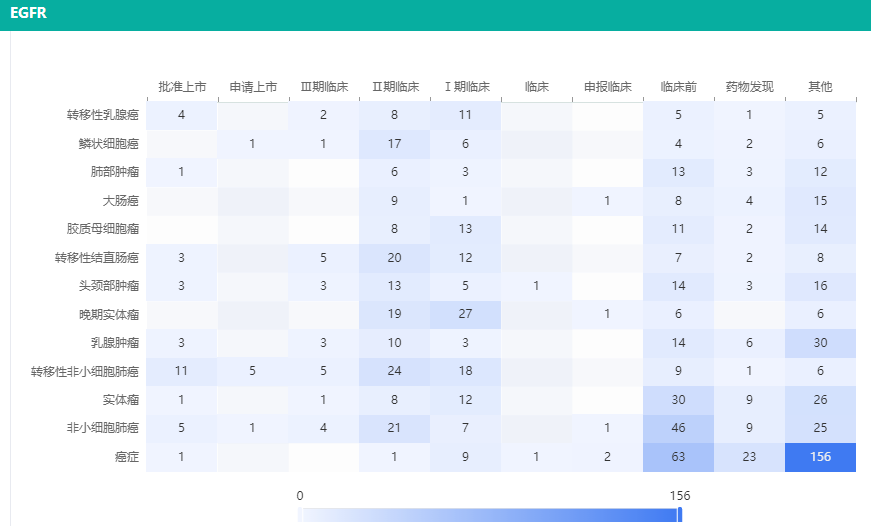This screenshot has width=871, height=526.
Task: Click the 156 cell in the 癌症 row
Action: [x=820, y=457]
